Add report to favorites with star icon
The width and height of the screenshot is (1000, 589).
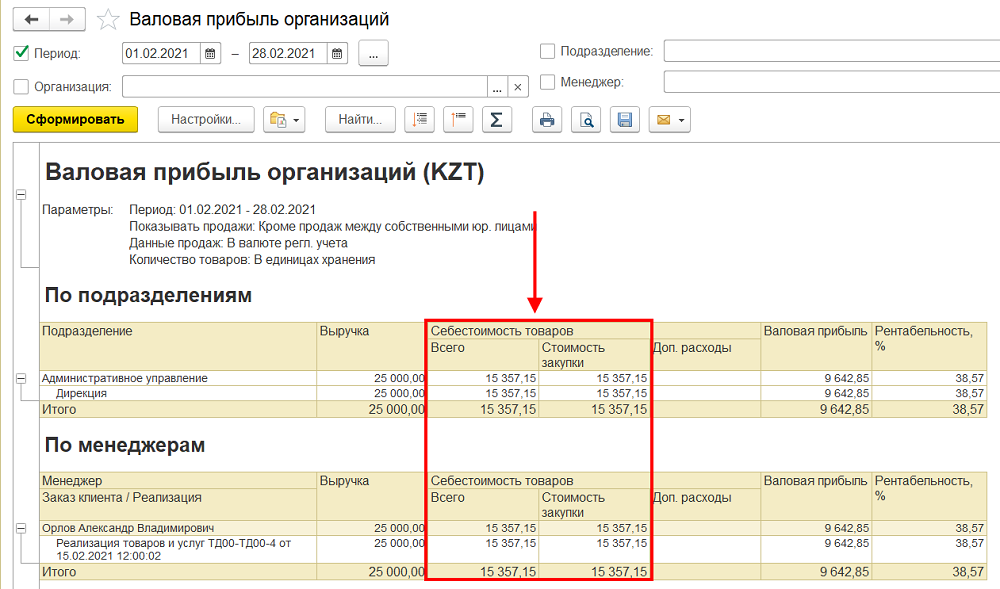point(109,20)
